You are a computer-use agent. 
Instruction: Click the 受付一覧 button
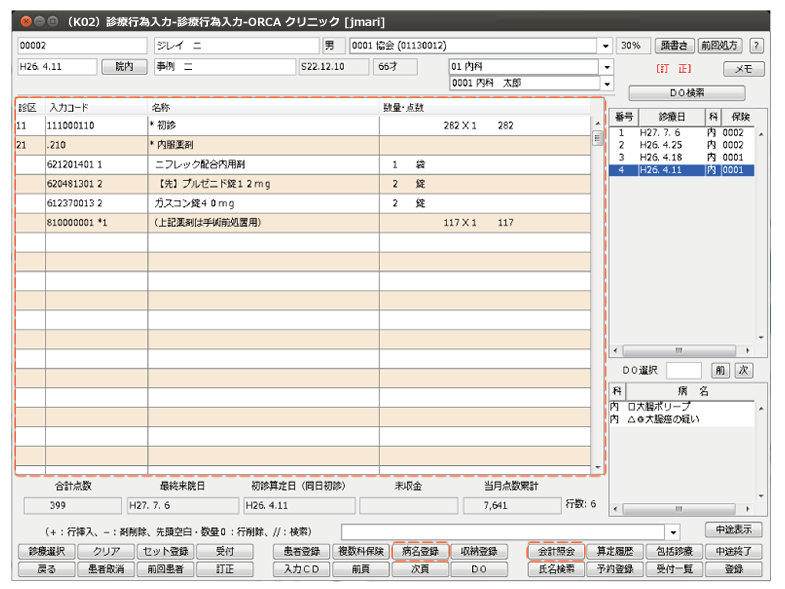click(674, 569)
